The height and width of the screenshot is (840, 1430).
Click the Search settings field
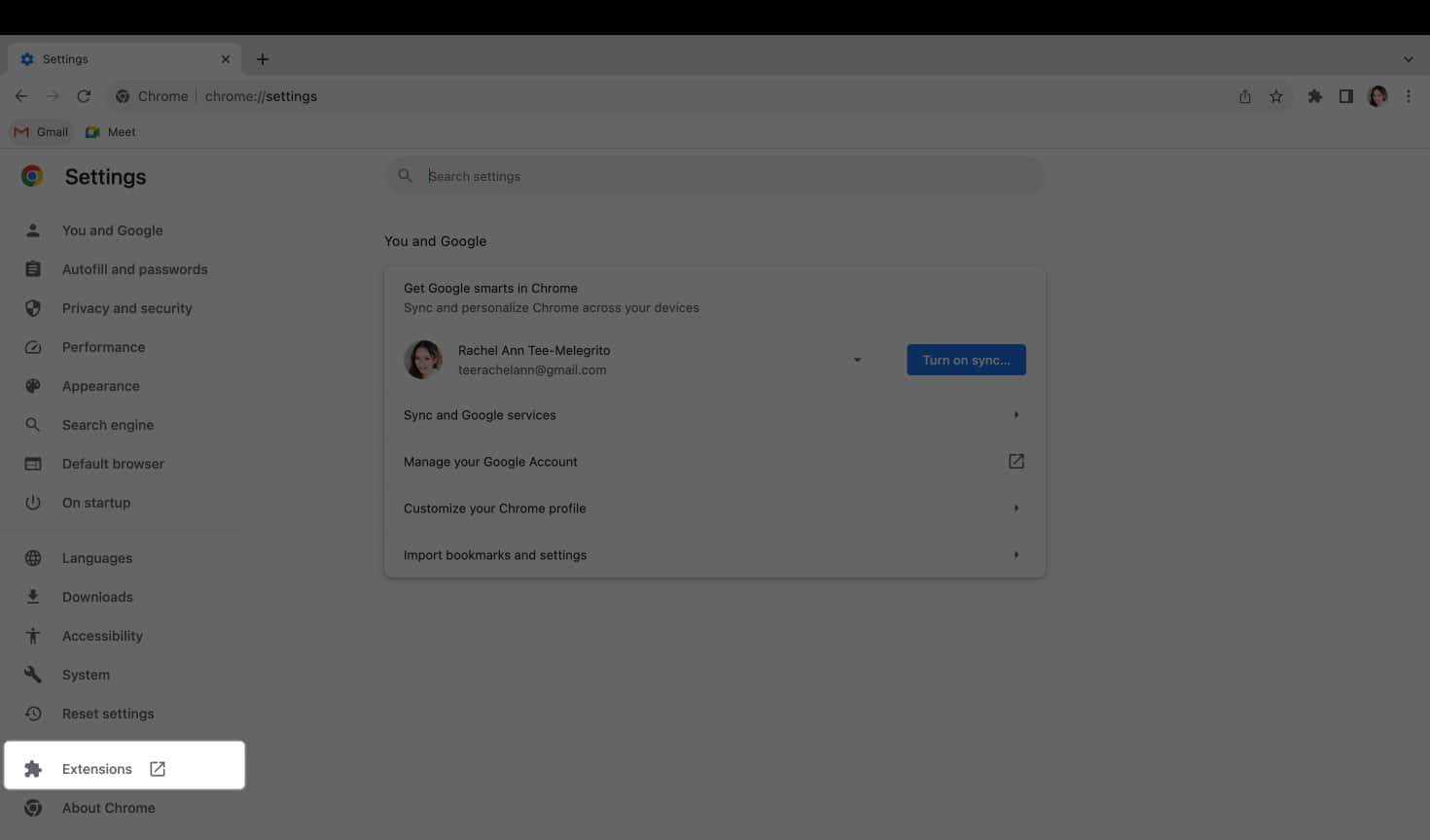pyautogui.click(x=715, y=176)
